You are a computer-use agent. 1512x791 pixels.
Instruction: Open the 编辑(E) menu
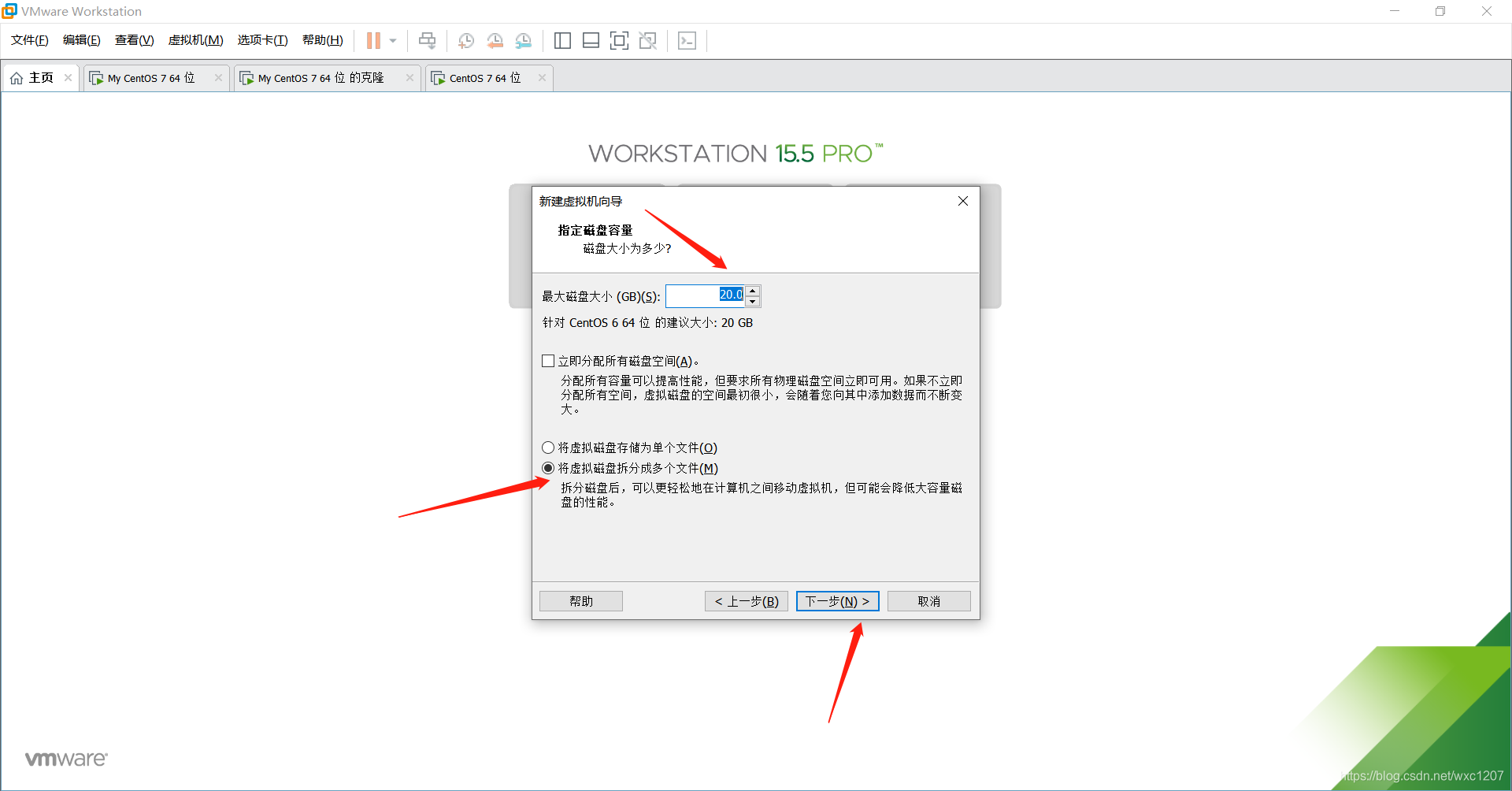tap(82, 40)
